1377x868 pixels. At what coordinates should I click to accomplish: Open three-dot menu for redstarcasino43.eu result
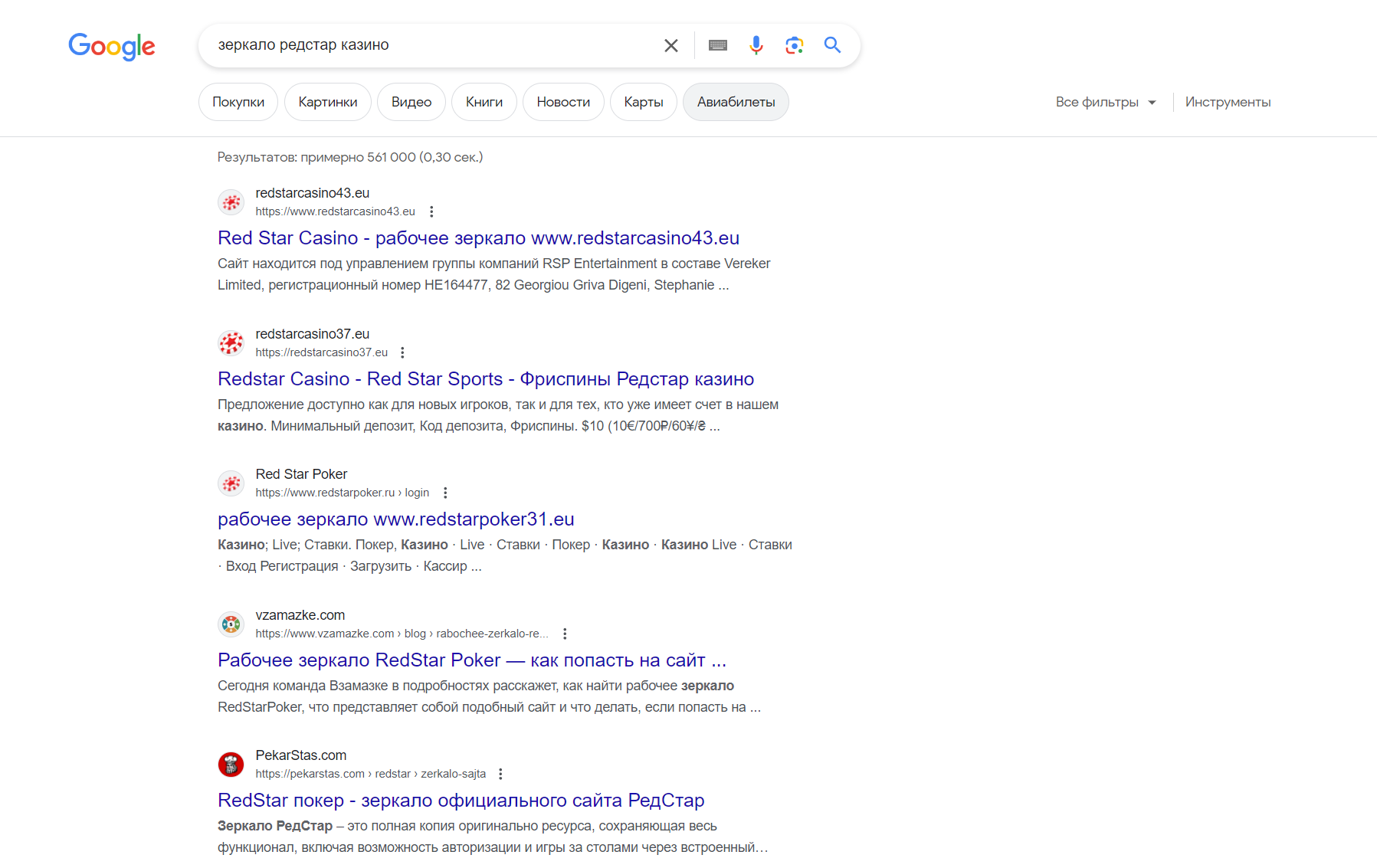[x=431, y=211]
